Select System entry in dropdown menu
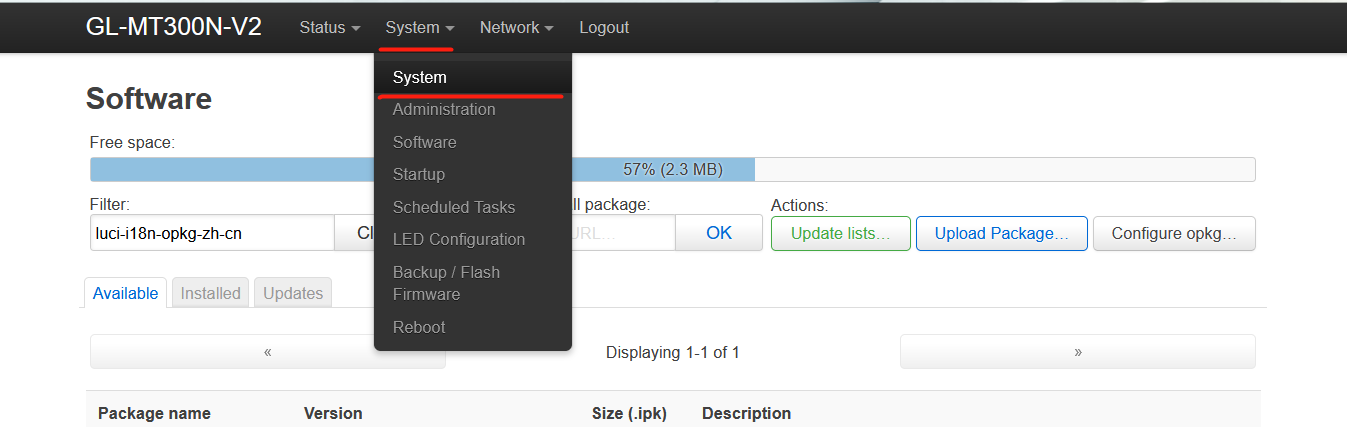This screenshot has height=427, width=1347. [420, 77]
